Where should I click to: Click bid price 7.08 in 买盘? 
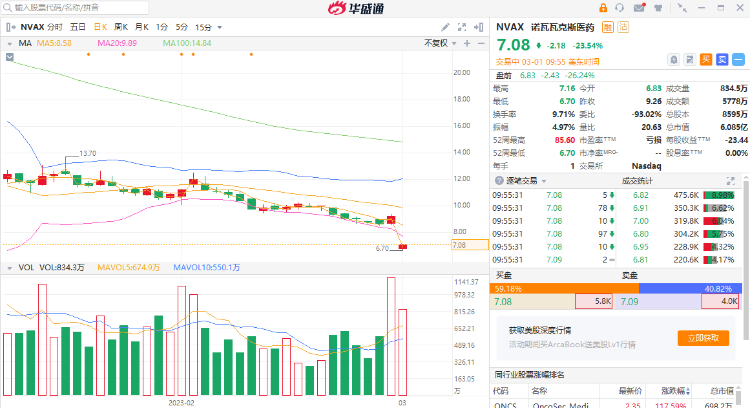coord(503,302)
